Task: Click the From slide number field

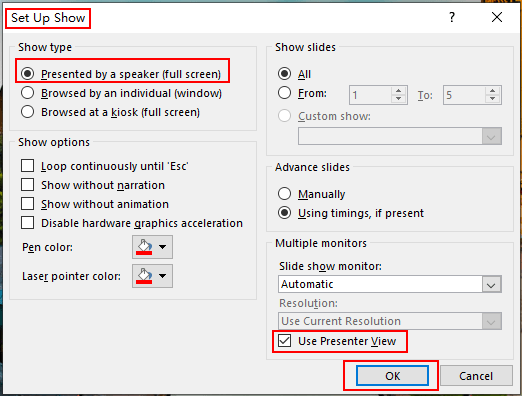Action: coord(370,95)
